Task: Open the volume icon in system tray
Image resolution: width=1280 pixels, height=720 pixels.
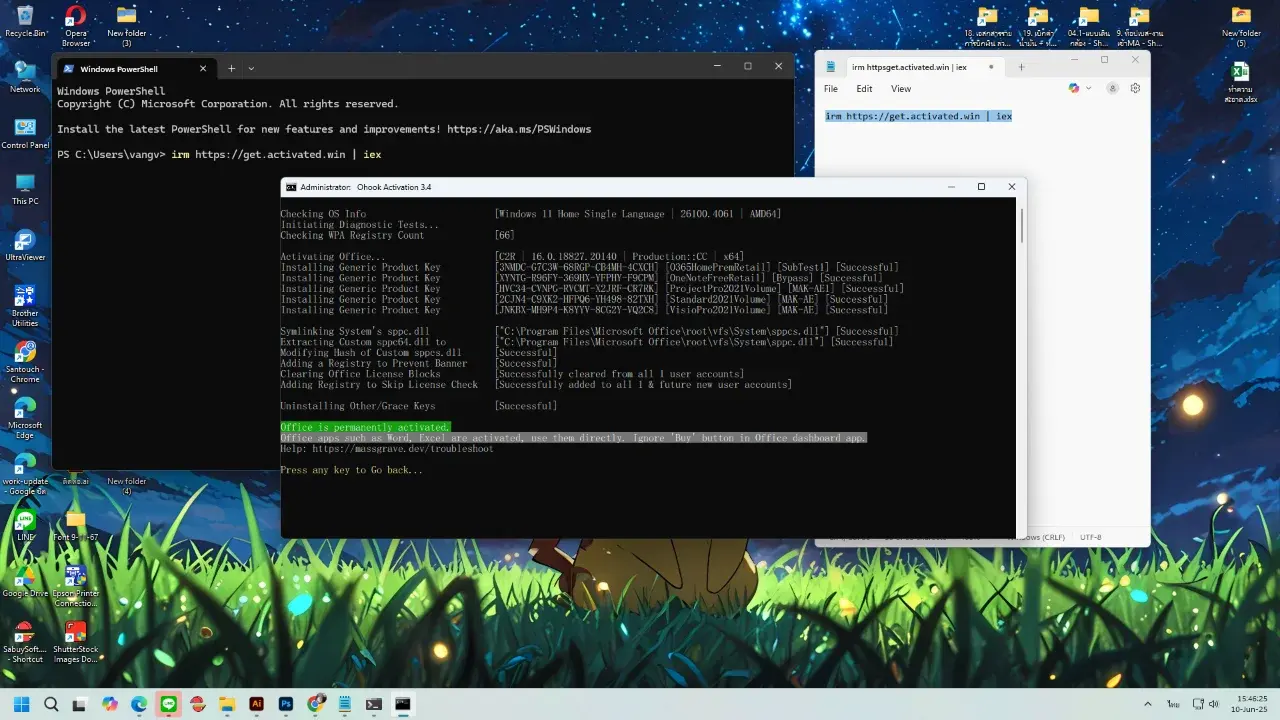Action: pyautogui.click(x=1212, y=704)
